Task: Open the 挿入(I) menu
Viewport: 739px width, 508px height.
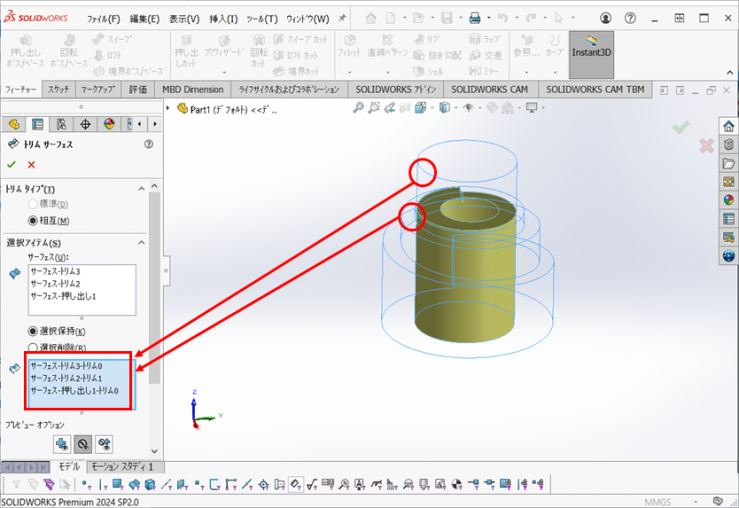Action: pyautogui.click(x=223, y=19)
